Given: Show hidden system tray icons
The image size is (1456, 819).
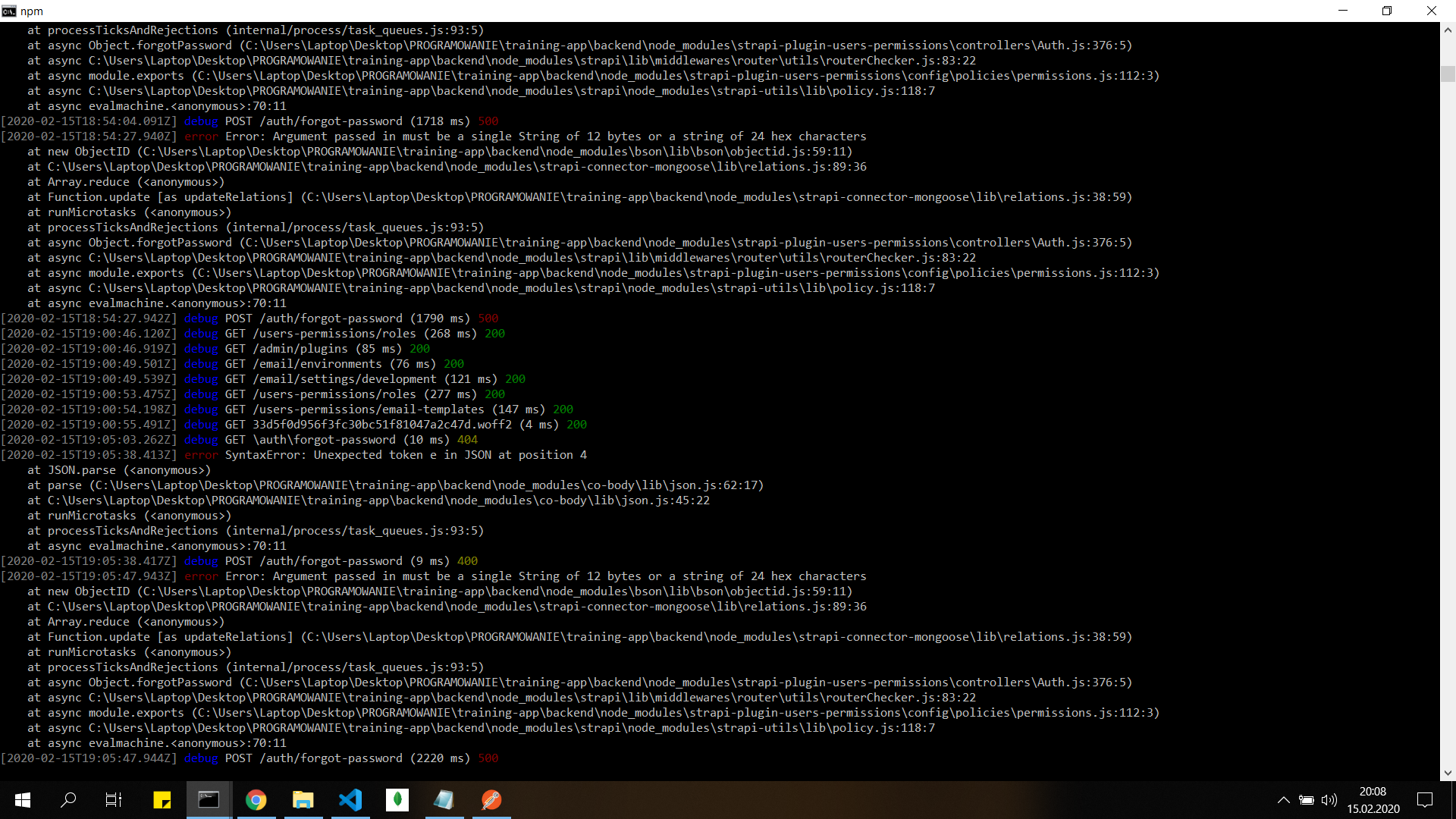Looking at the screenshot, I should [1283, 800].
